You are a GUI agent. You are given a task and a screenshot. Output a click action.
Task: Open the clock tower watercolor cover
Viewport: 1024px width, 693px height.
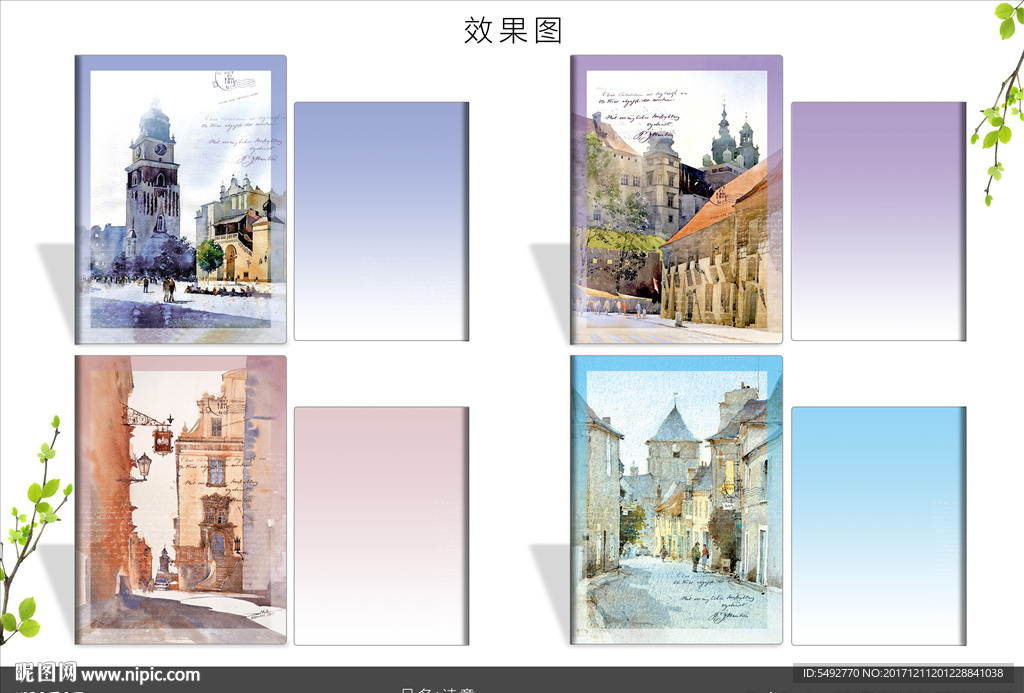[x=181, y=199]
